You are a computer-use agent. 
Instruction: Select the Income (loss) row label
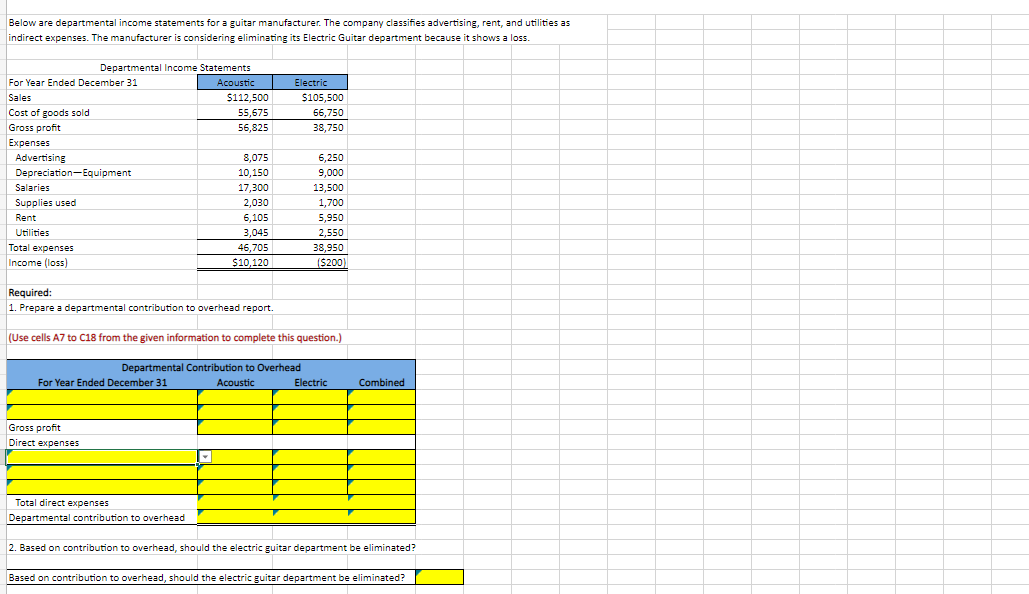click(x=38, y=263)
